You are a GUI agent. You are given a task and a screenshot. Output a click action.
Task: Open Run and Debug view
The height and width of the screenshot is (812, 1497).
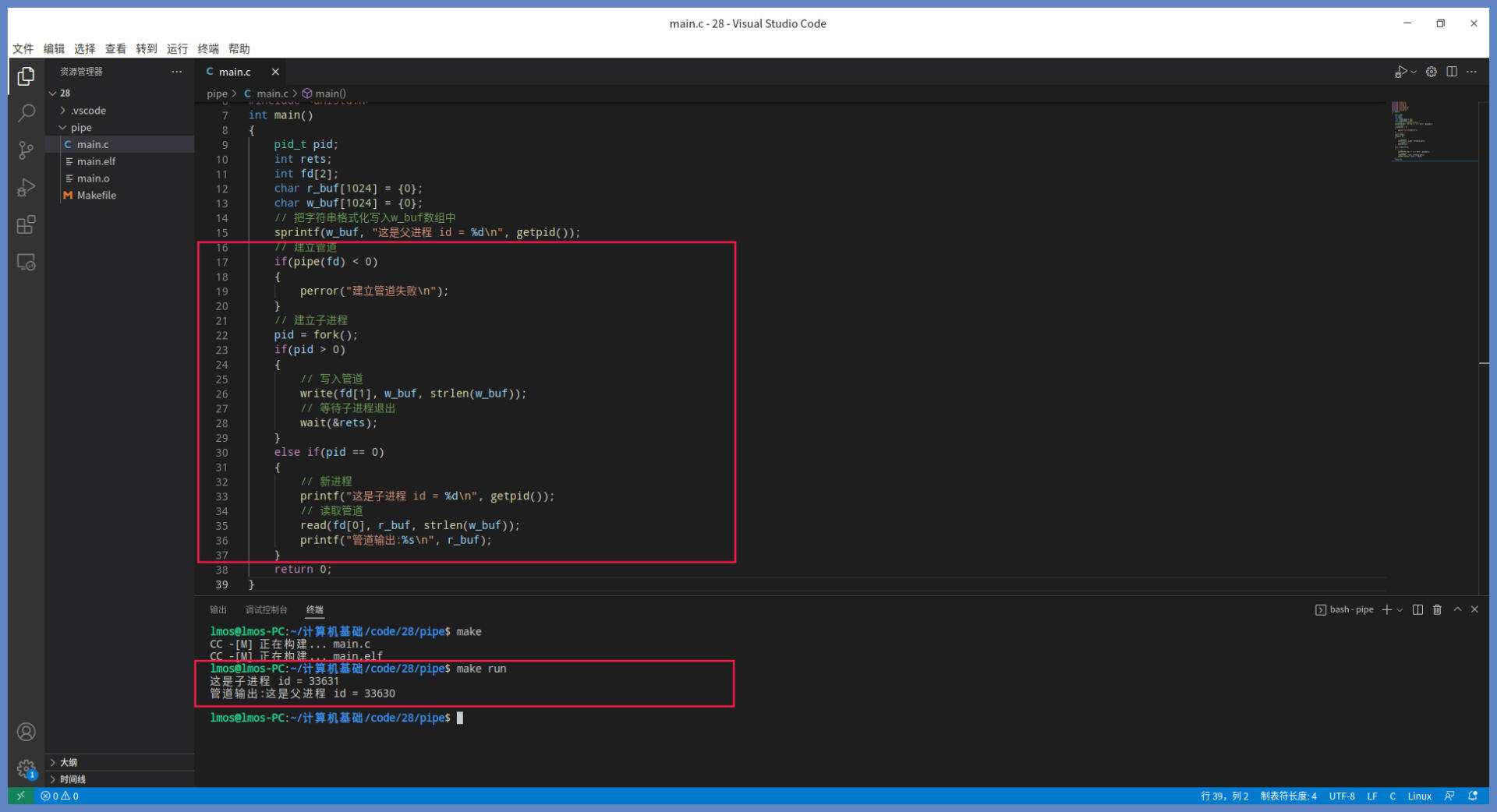(26, 188)
